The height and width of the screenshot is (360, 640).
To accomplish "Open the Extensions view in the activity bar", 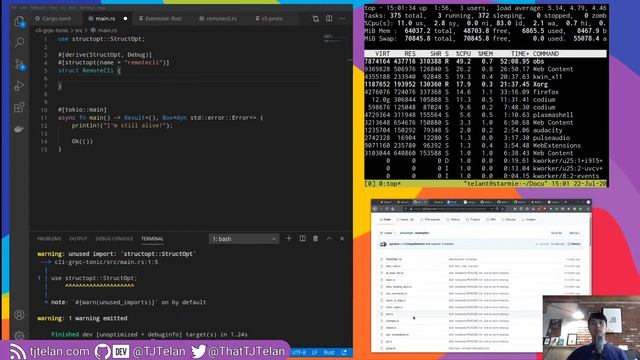I will pyautogui.click(x=19, y=107).
